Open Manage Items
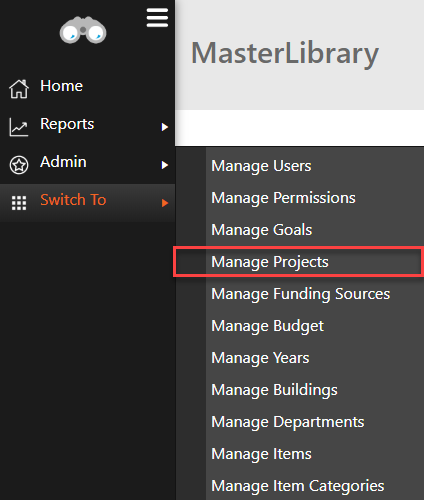 coord(261,454)
